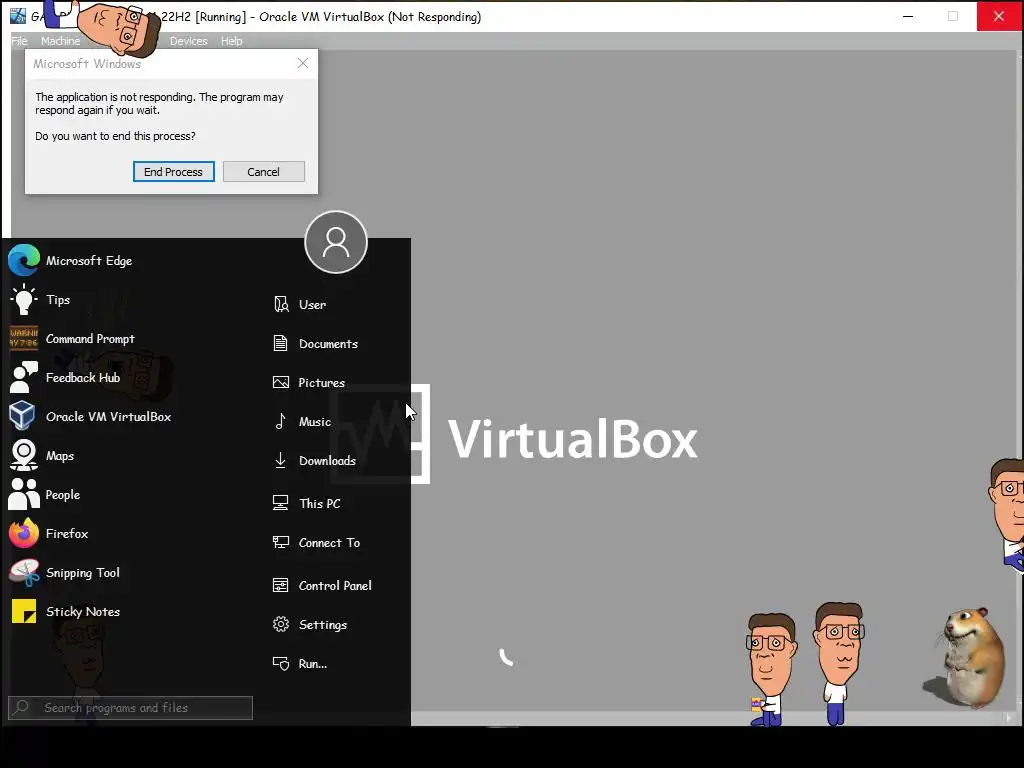This screenshot has height=768, width=1024.
Task: Close the VirtualBox window
Action: click(x=999, y=16)
